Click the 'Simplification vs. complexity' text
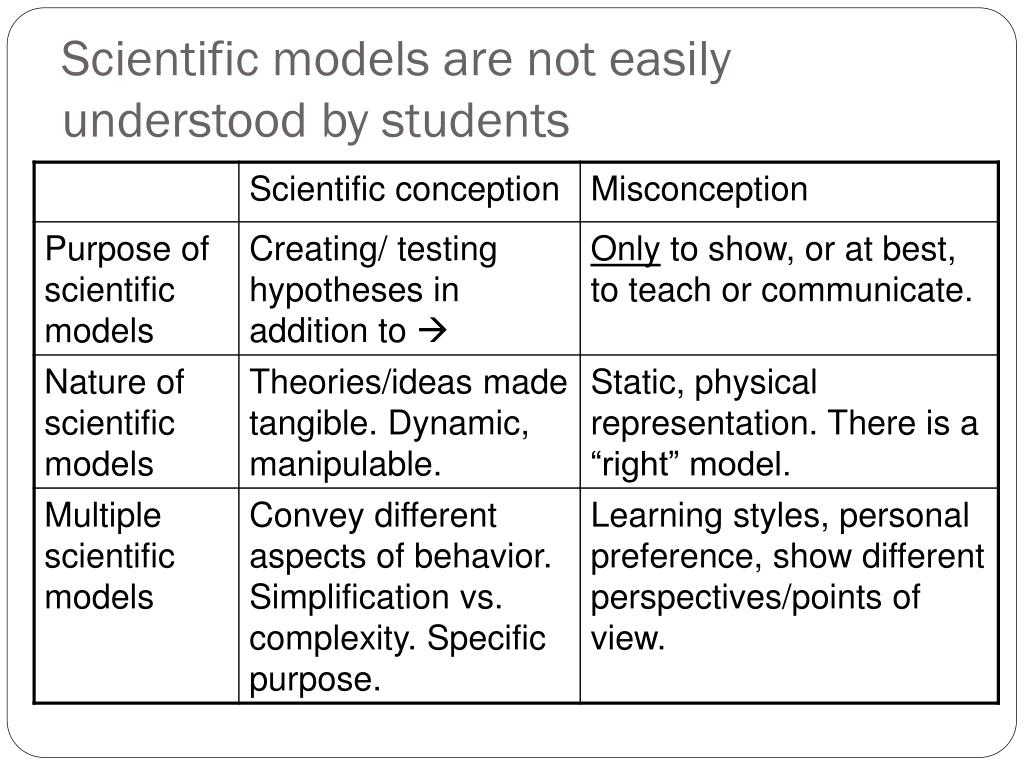 coord(376,617)
